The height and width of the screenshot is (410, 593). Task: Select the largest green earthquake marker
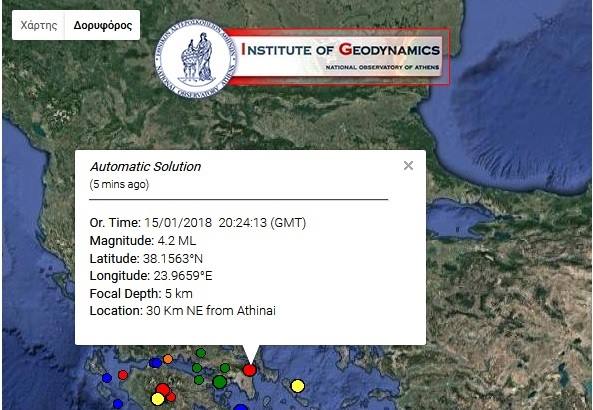pos(220,382)
